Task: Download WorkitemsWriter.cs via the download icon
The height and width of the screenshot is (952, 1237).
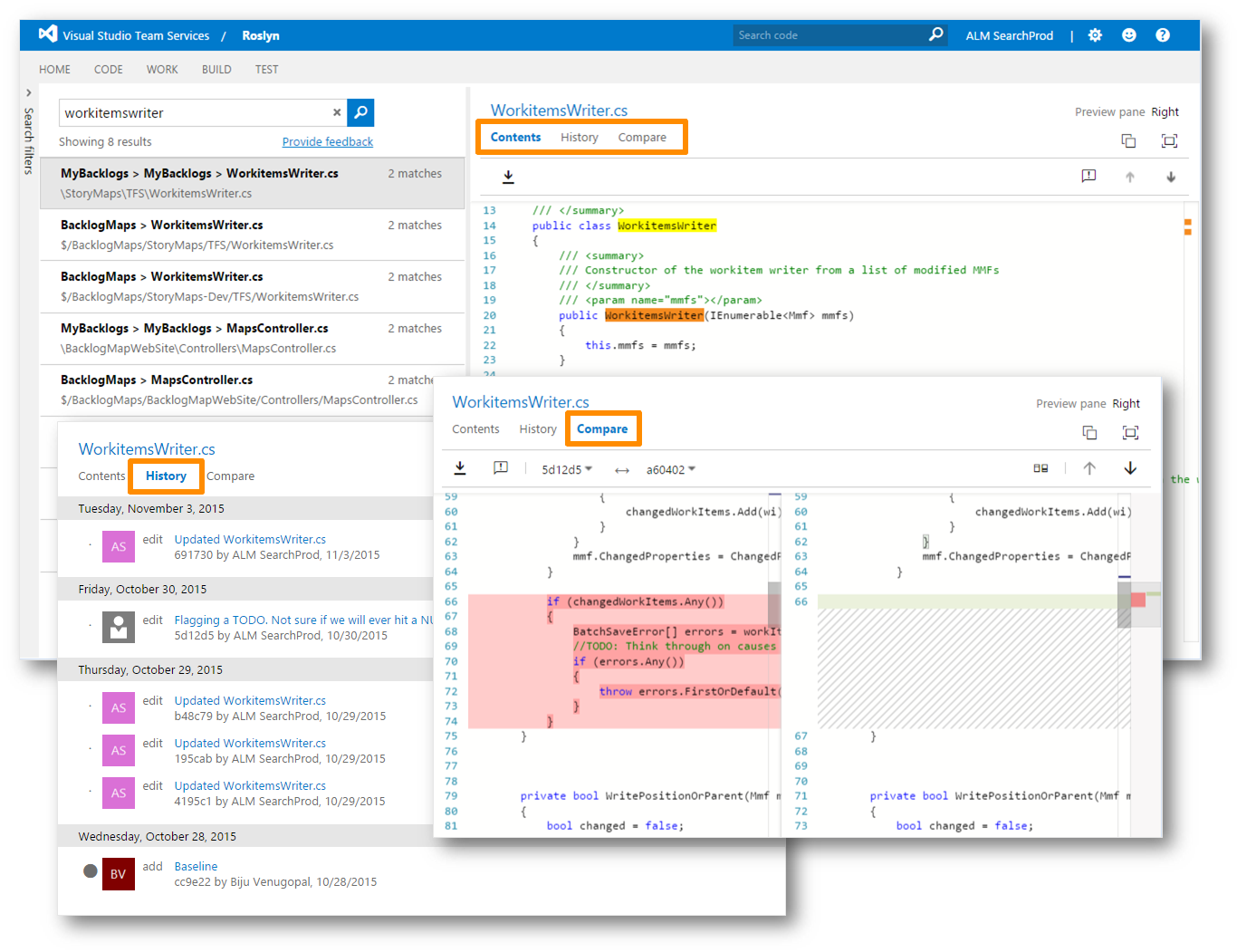Action: tap(460, 468)
